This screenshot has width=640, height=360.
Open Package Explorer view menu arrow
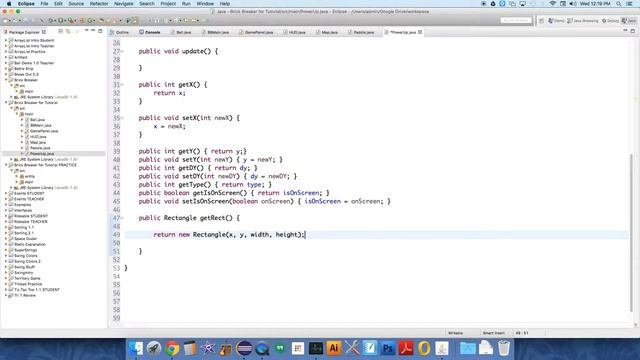(86, 31)
